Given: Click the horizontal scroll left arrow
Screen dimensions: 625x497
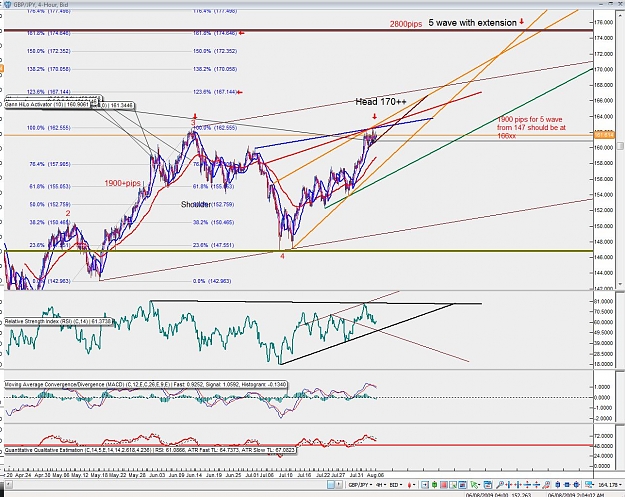Looking at the screenshot, I should [x=9, y=485].
